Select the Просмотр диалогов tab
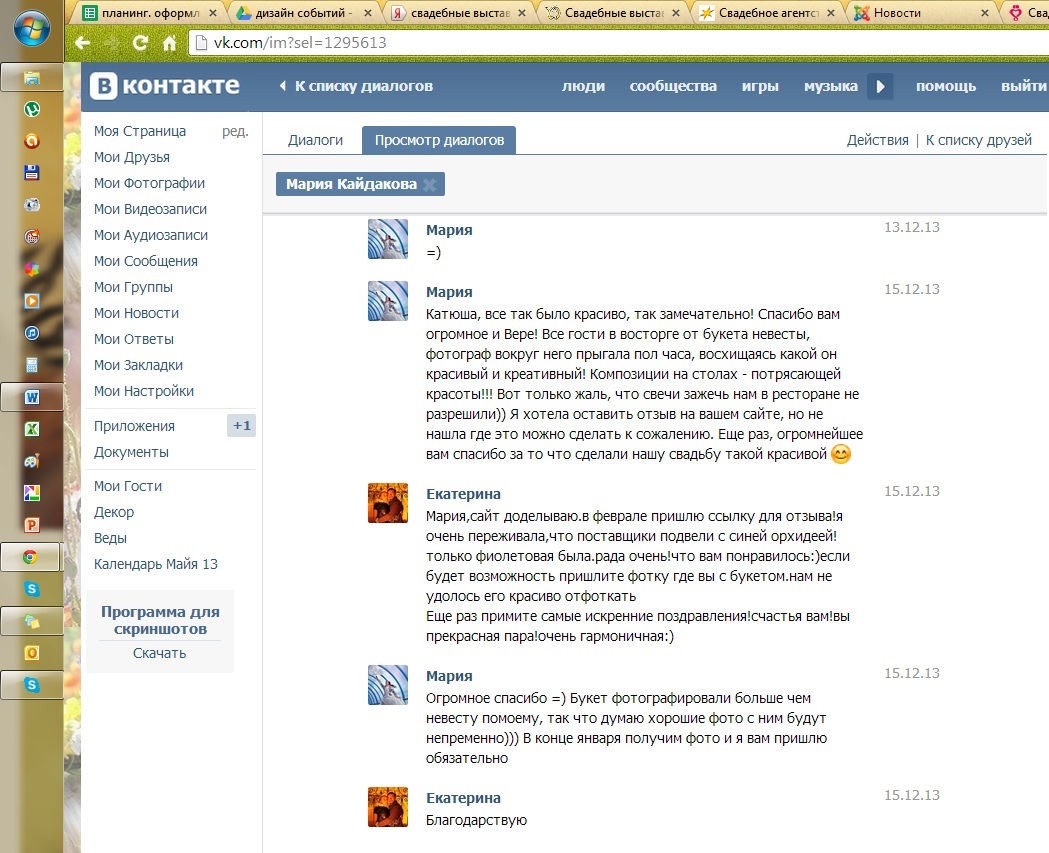This screenshot has height=853, width=1049. (439, 140)
